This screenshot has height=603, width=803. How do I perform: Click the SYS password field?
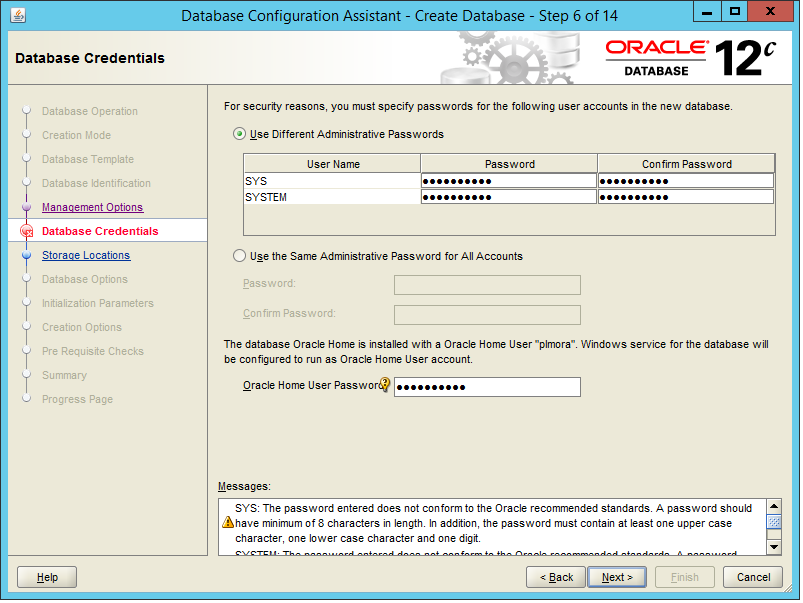509,181
